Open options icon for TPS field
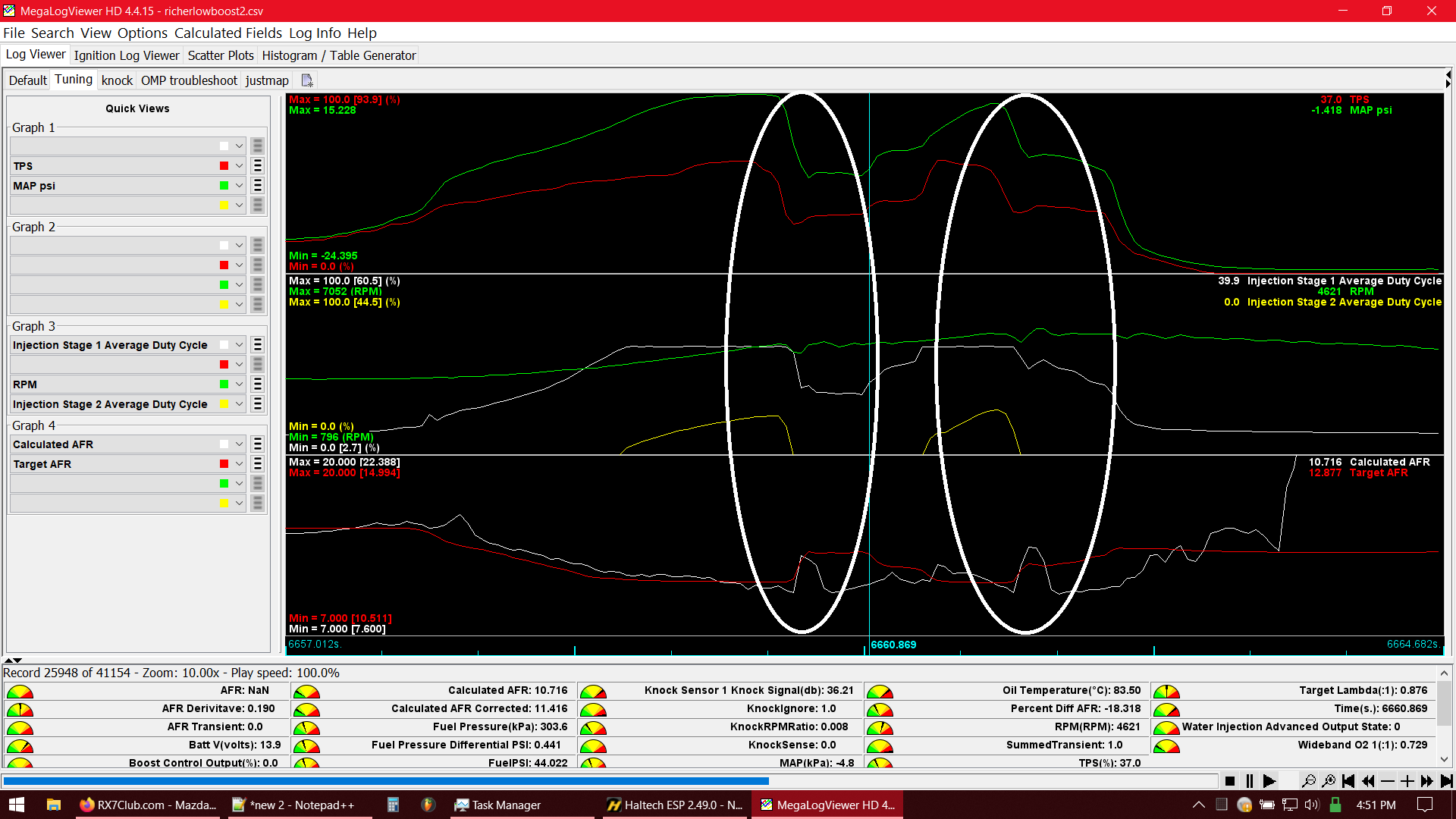This screenshot has height=819, width=1456. 258,166
